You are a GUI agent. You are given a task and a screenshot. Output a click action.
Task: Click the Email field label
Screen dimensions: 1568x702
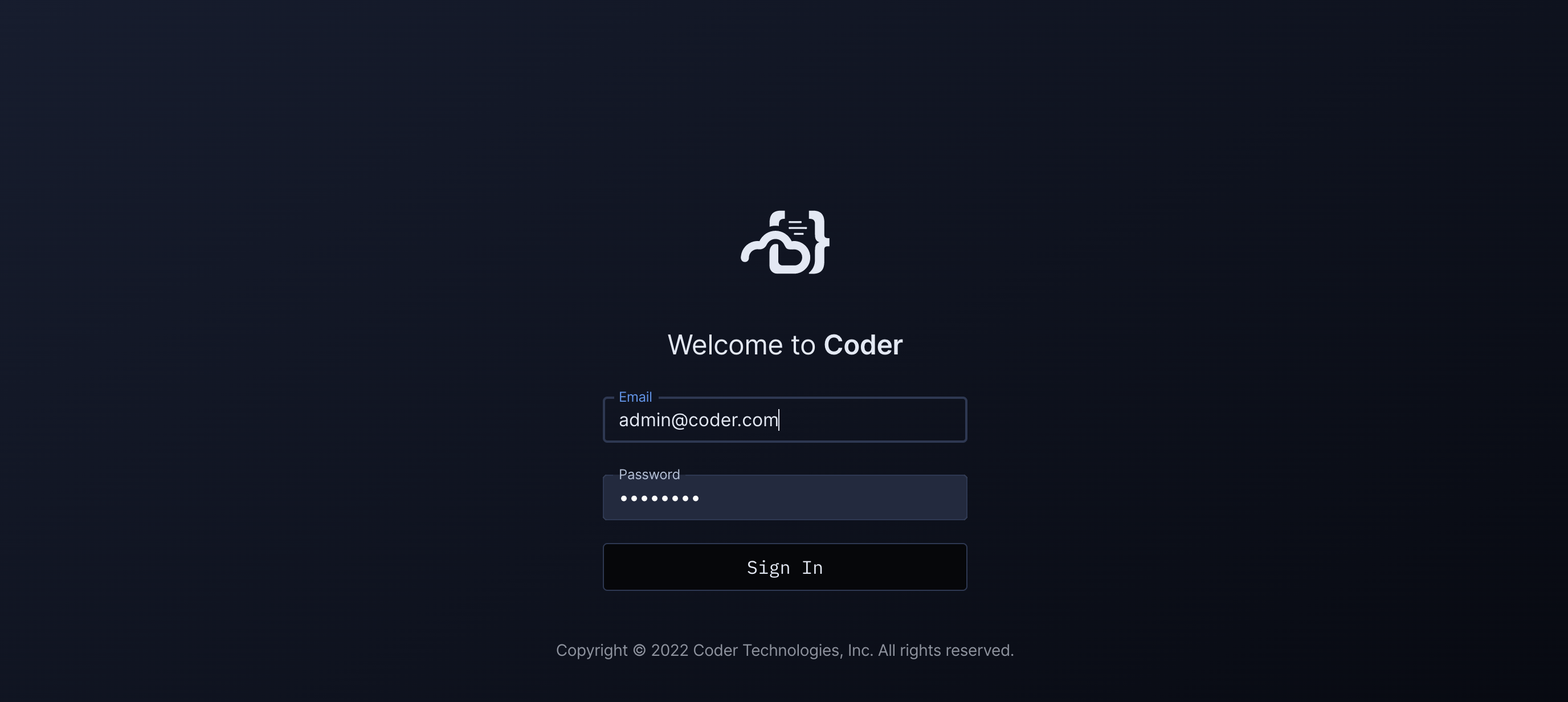[x=635, y=397]
